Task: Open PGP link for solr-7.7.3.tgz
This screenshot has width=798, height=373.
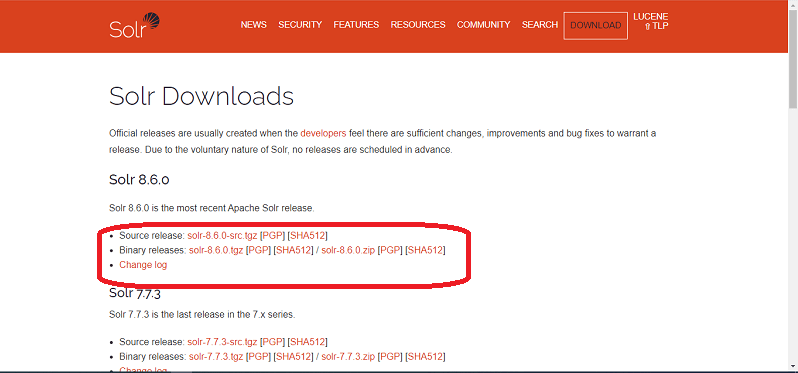Action: 258,356
